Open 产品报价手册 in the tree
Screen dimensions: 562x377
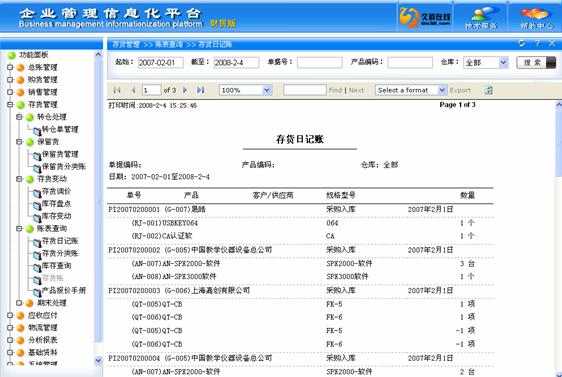click(x=64, y=290)
